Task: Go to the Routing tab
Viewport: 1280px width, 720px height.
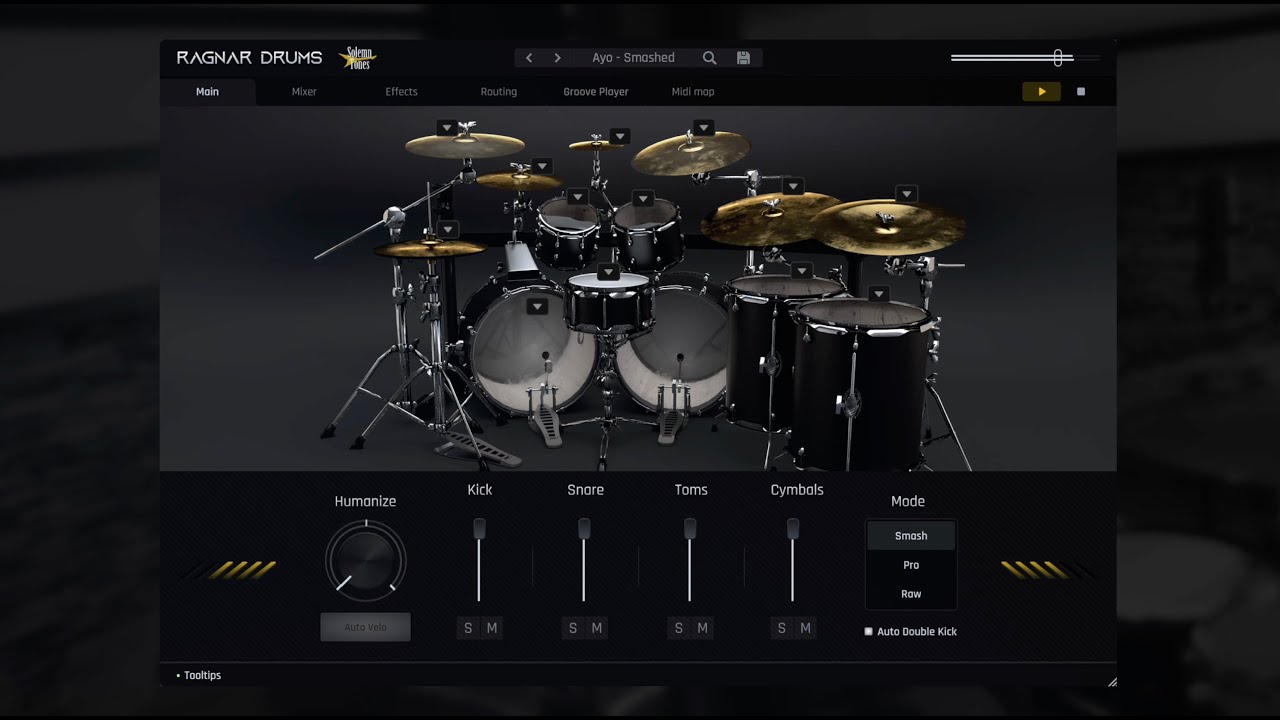Action: pyautogui.click(x=498, y=91)
